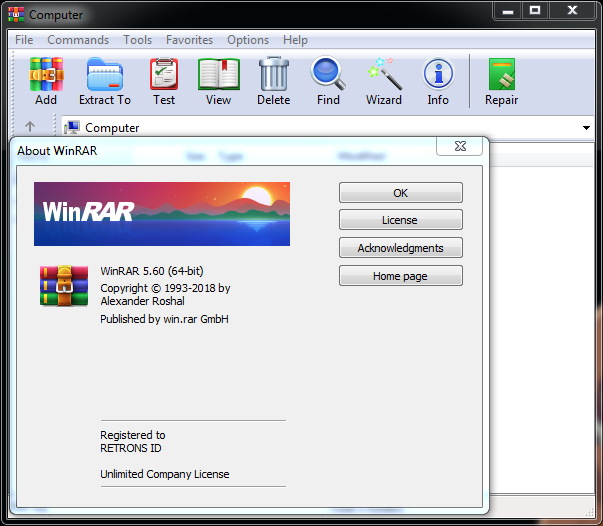
Task: Click the Extract To folder icon
Action: click(x=105, y=74)
